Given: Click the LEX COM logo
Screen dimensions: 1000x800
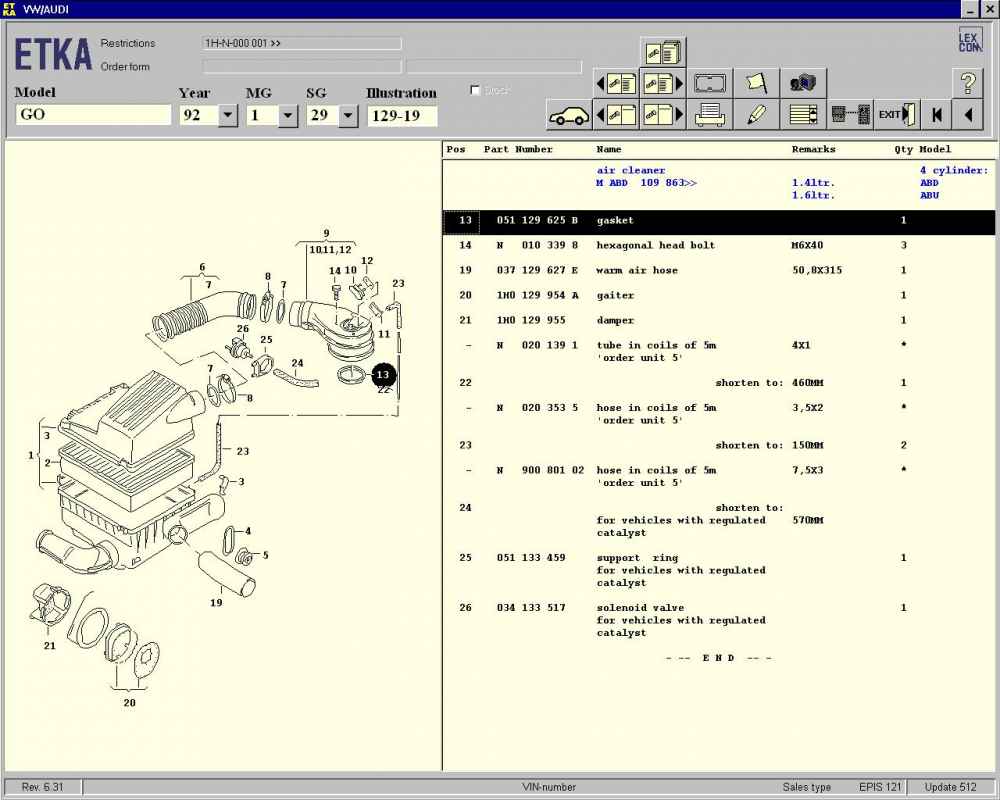Looking at the screenshot, I should (970, 40).
